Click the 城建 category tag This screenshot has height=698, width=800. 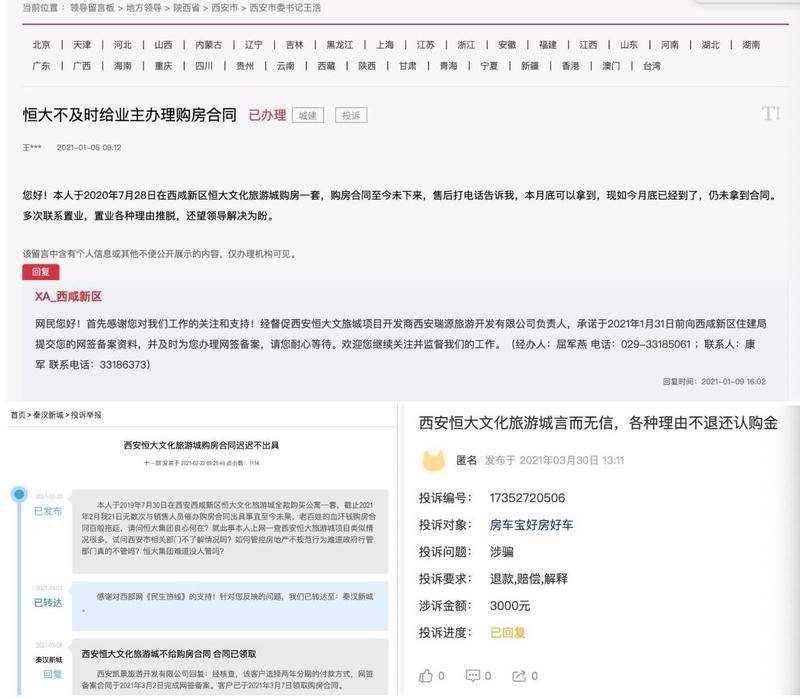pos(308,116)
